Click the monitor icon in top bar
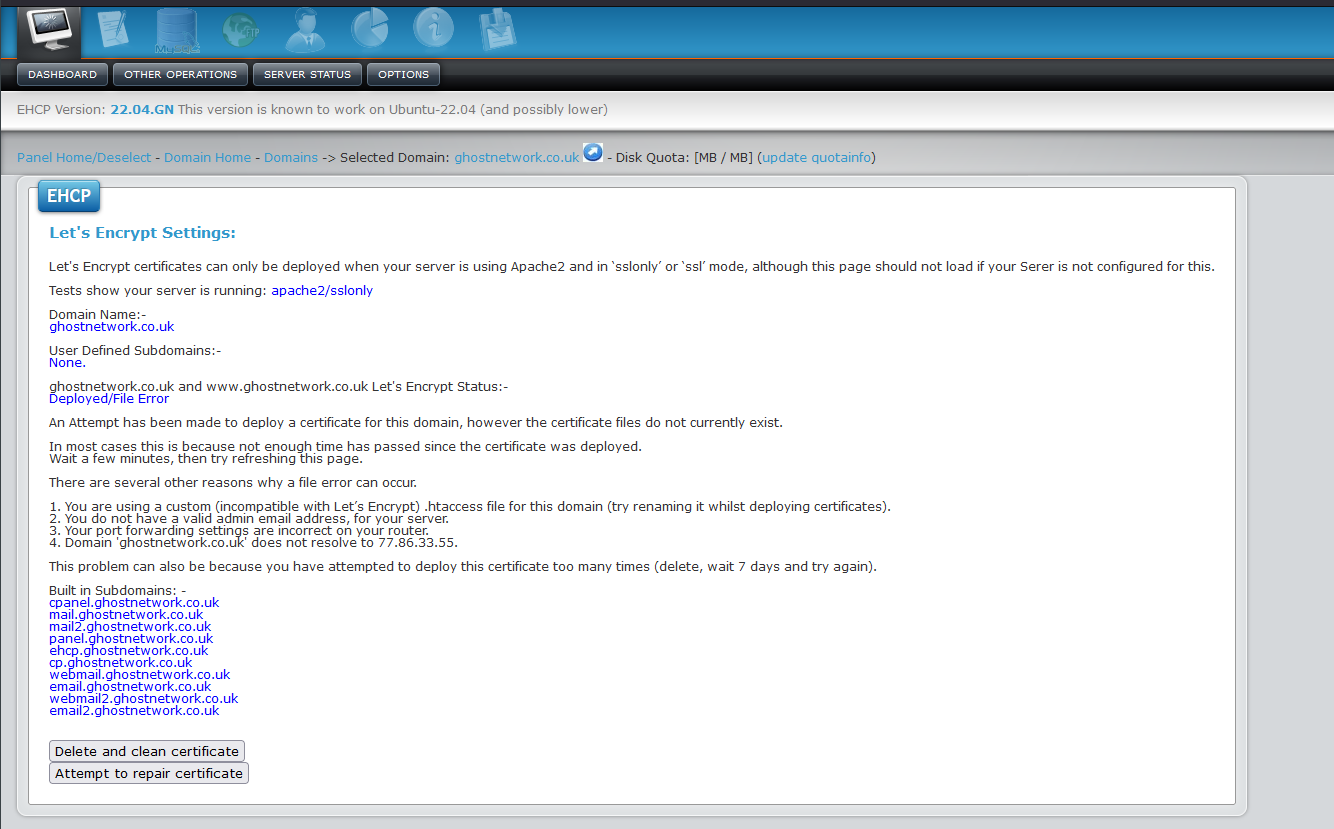The image size is (1334, 829). (49, 30)
